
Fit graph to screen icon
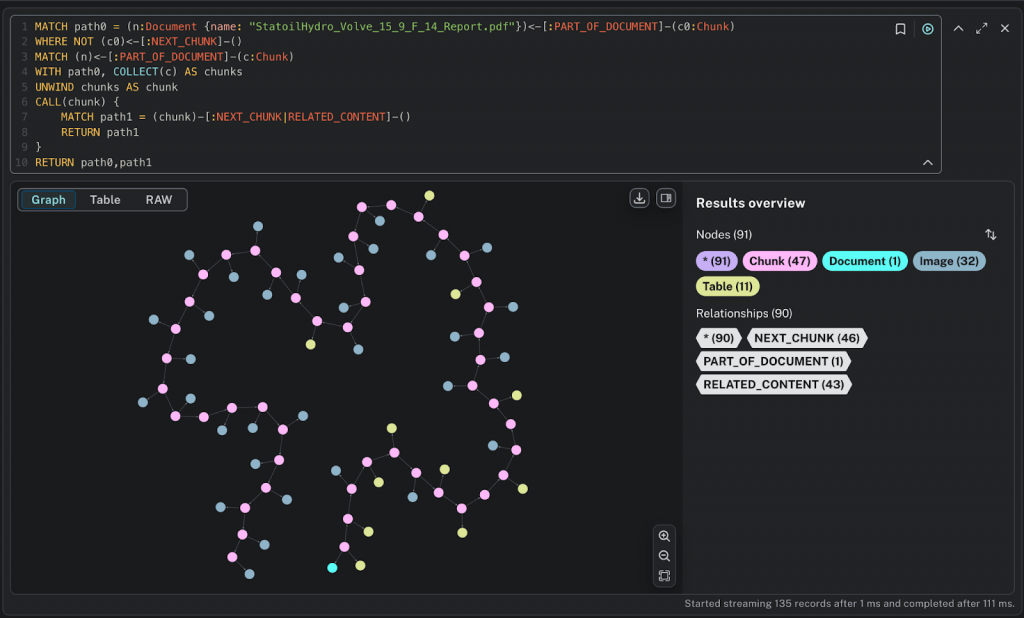pyautogui.click(x=664, y=576)
